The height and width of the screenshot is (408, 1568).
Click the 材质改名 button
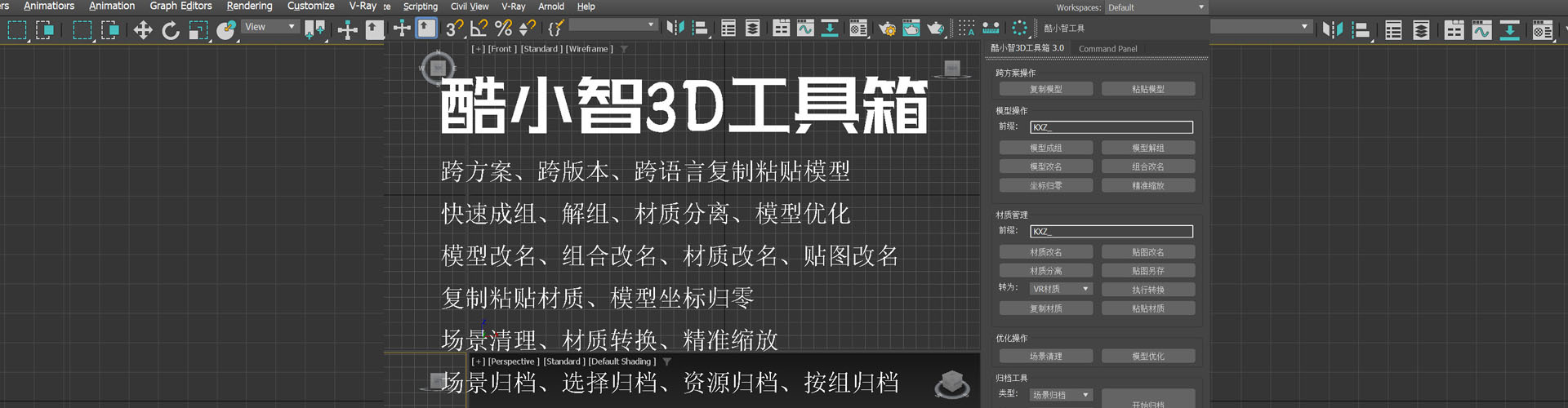pyautogui.click(x=1045, y=252)
